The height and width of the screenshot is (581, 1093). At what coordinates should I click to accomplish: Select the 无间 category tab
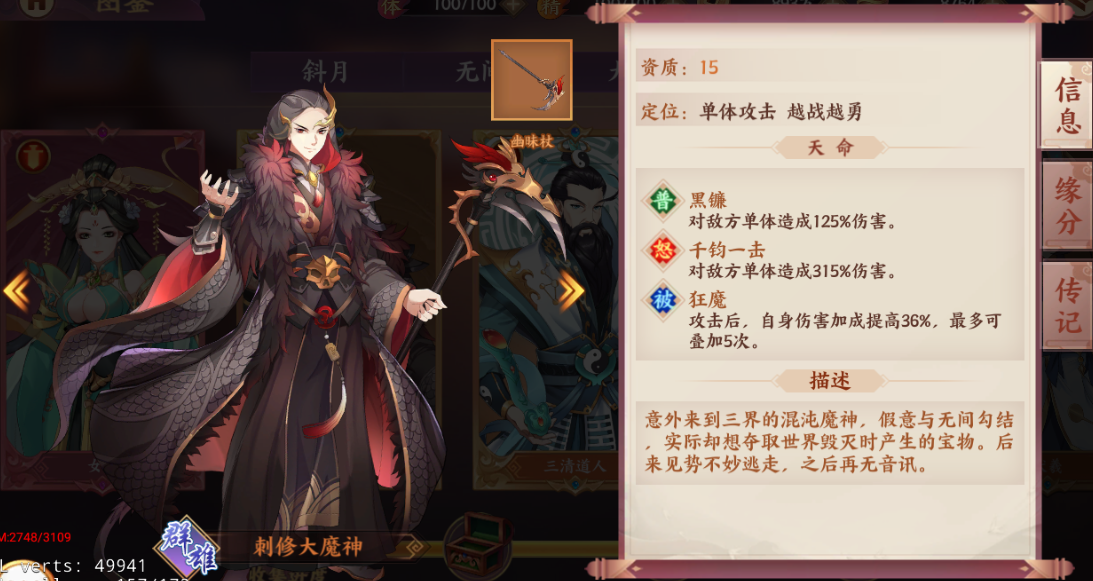tap(475, 71)
